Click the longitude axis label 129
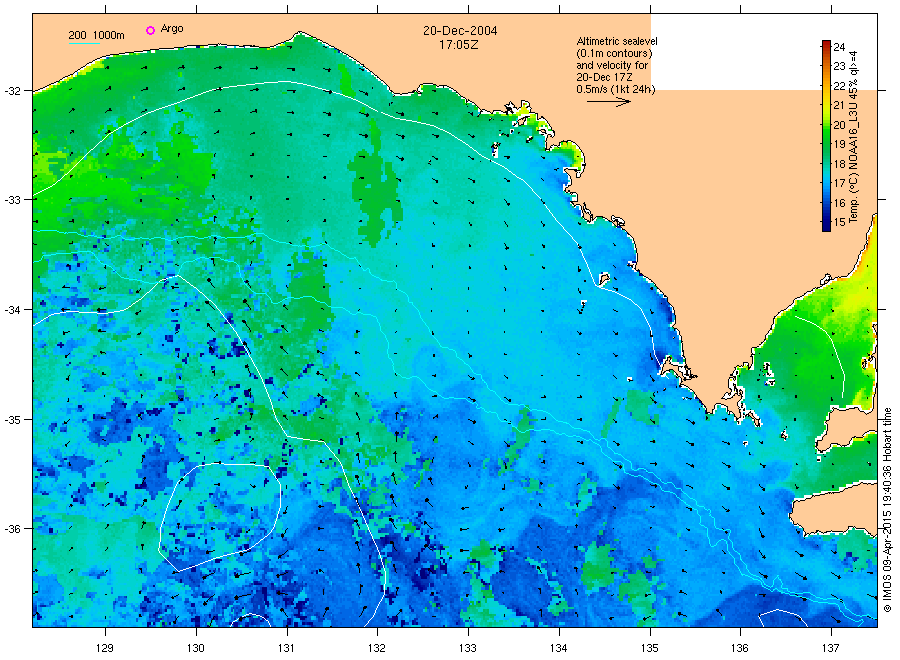 tap(105, 648)
